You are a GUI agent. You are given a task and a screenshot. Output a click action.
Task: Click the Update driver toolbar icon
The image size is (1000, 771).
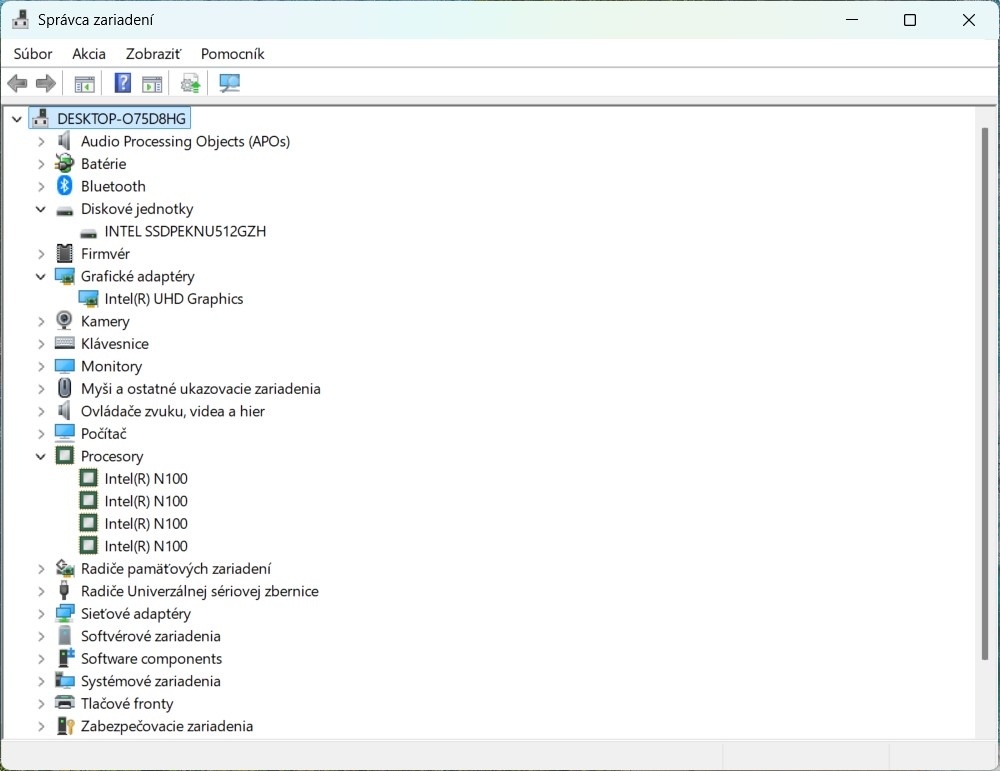tap(190, 84)
